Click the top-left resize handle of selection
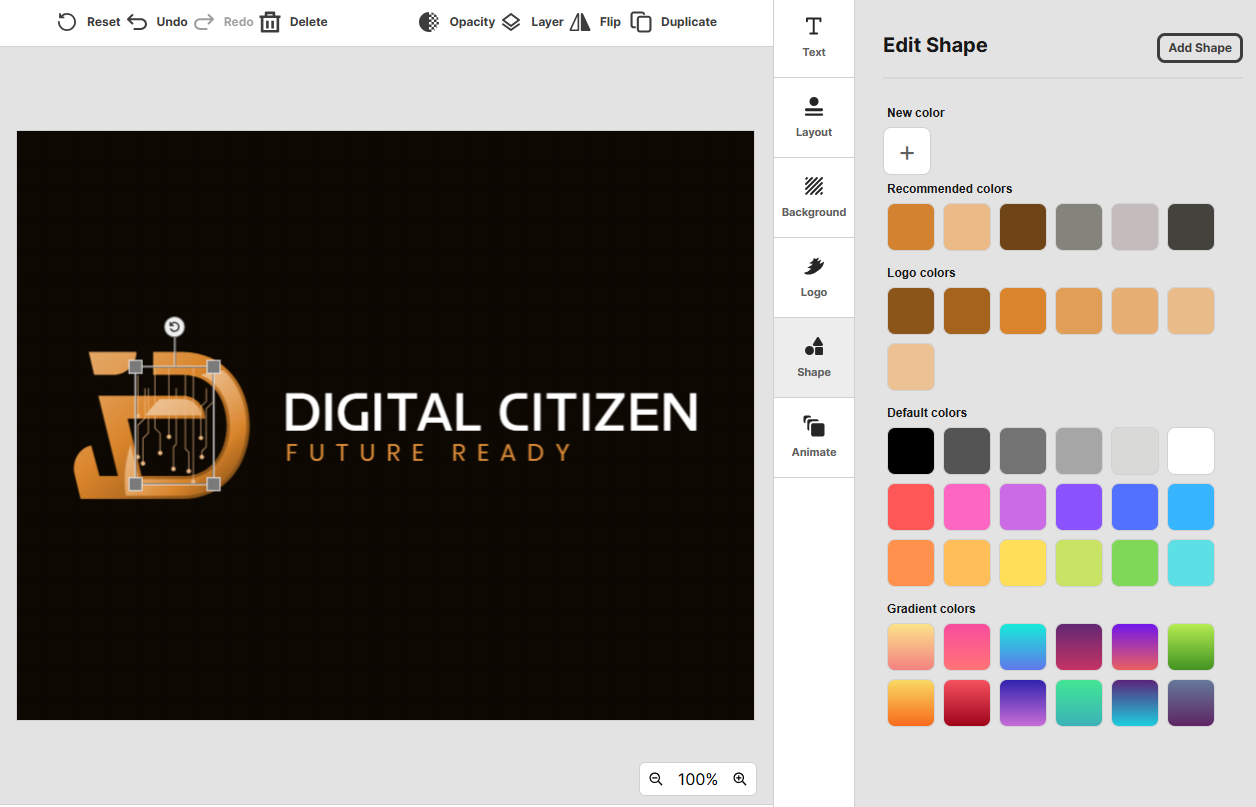Screen dimensions: 1256x807 click(136, 367)
